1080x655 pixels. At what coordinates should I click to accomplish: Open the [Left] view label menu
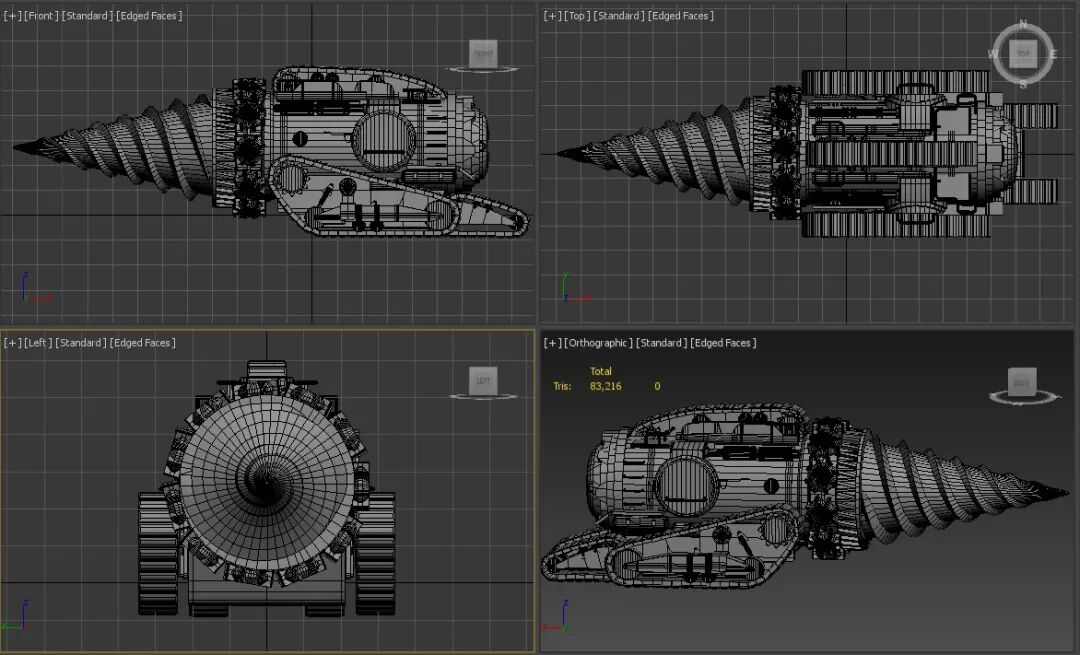click(38, 342)
